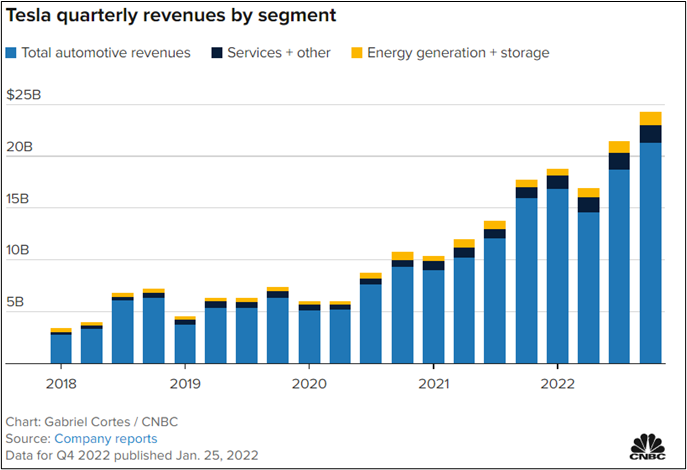The image size is (687, 470).
Task: Click the 2020 label on the x-axis
Action: coord(309,383)
